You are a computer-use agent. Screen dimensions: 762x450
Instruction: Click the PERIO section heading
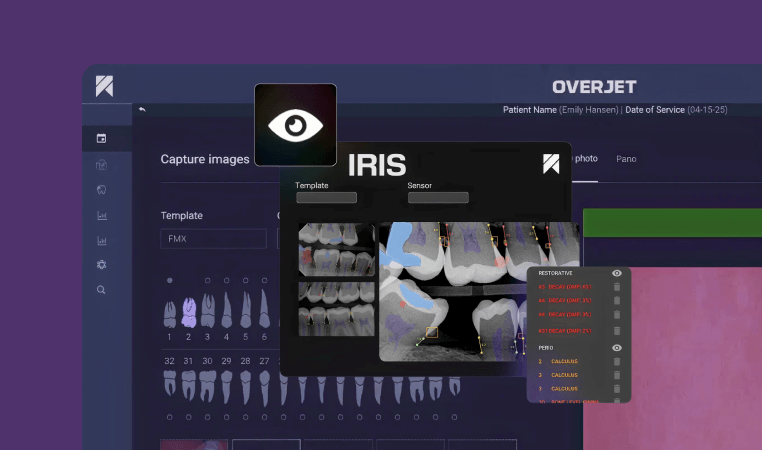point(546,348)
